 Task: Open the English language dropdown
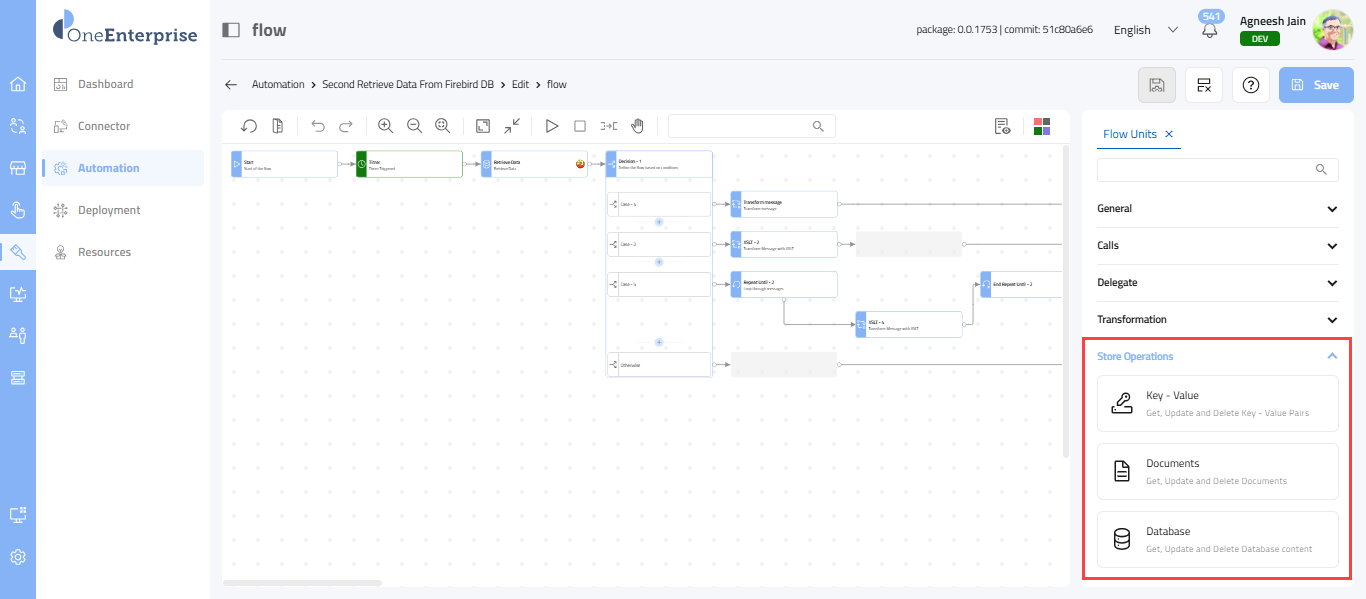click(x=1145, y=30)
